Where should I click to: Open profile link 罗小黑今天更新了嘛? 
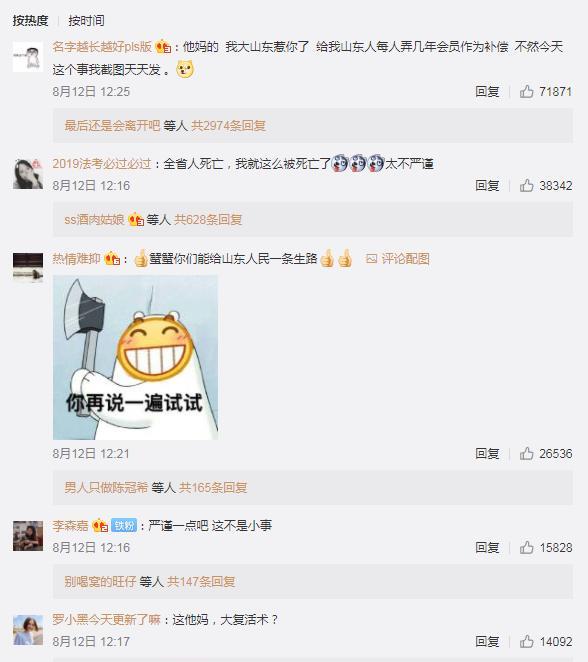pos(106,620)
